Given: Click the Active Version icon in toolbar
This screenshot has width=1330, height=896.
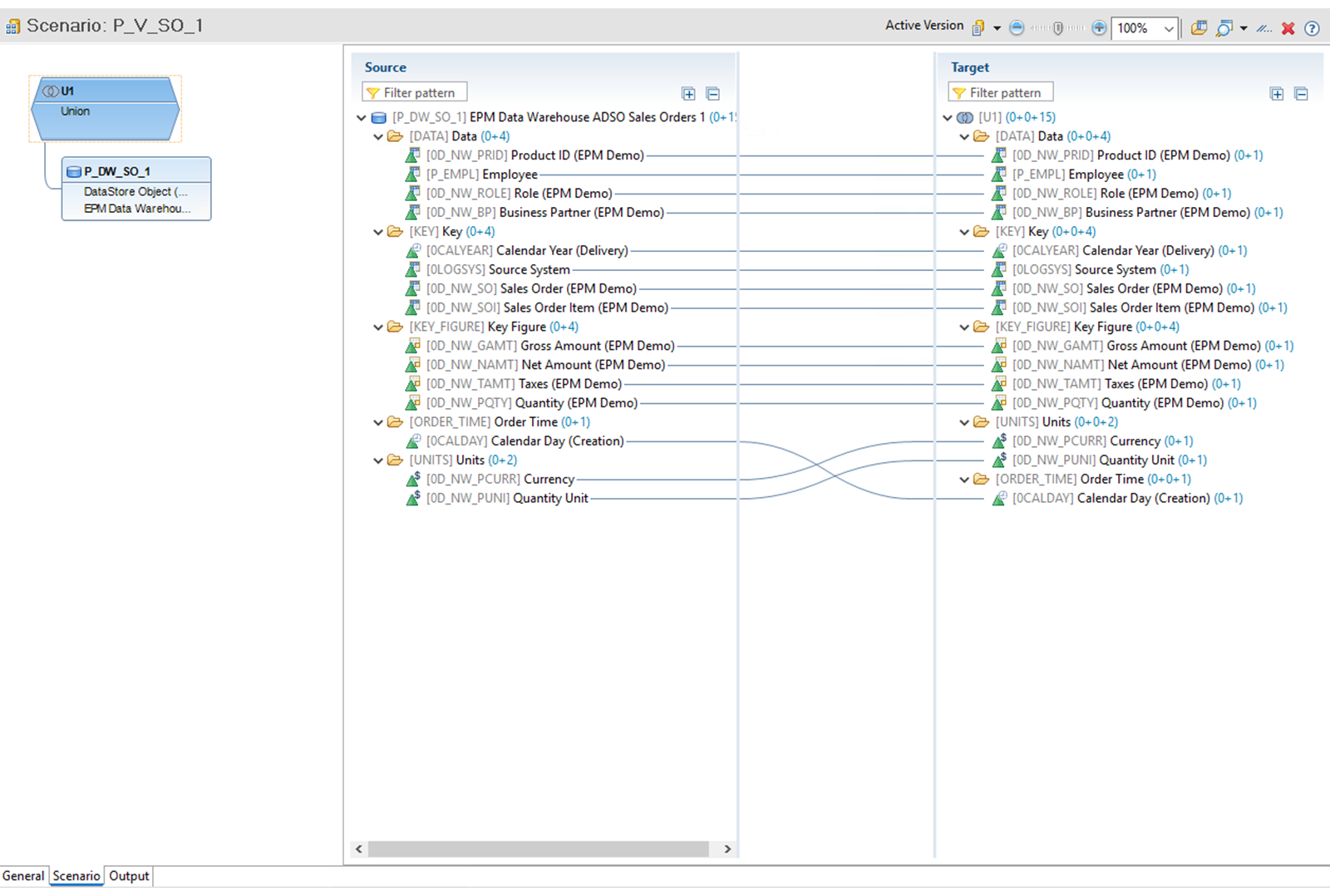Looking at the screenshot, I should [x=978, y=27].
